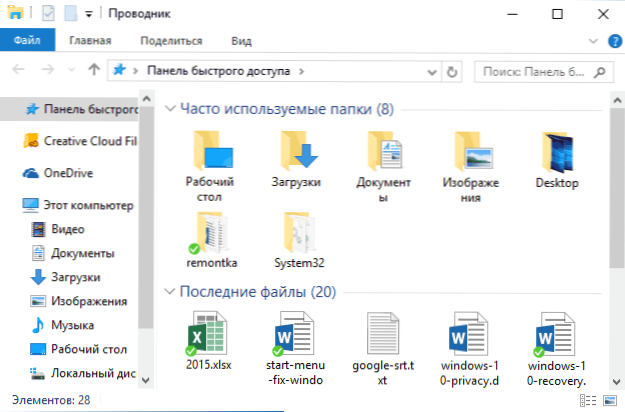
Task: Select the start-menu-fix-windo Word file
Action: point(296,348)
